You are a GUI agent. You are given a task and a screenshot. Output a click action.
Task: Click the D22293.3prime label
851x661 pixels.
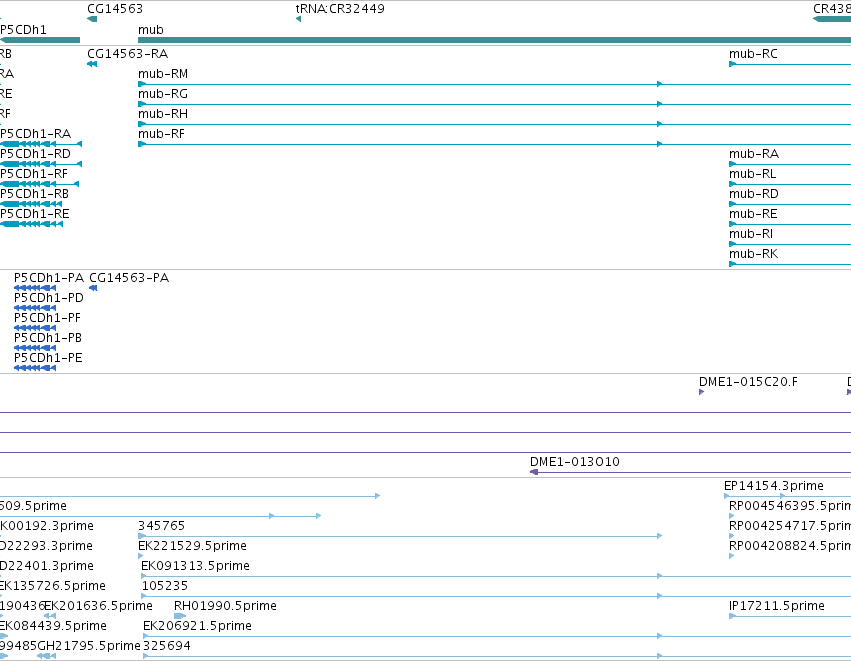click(x=46, y=546)
